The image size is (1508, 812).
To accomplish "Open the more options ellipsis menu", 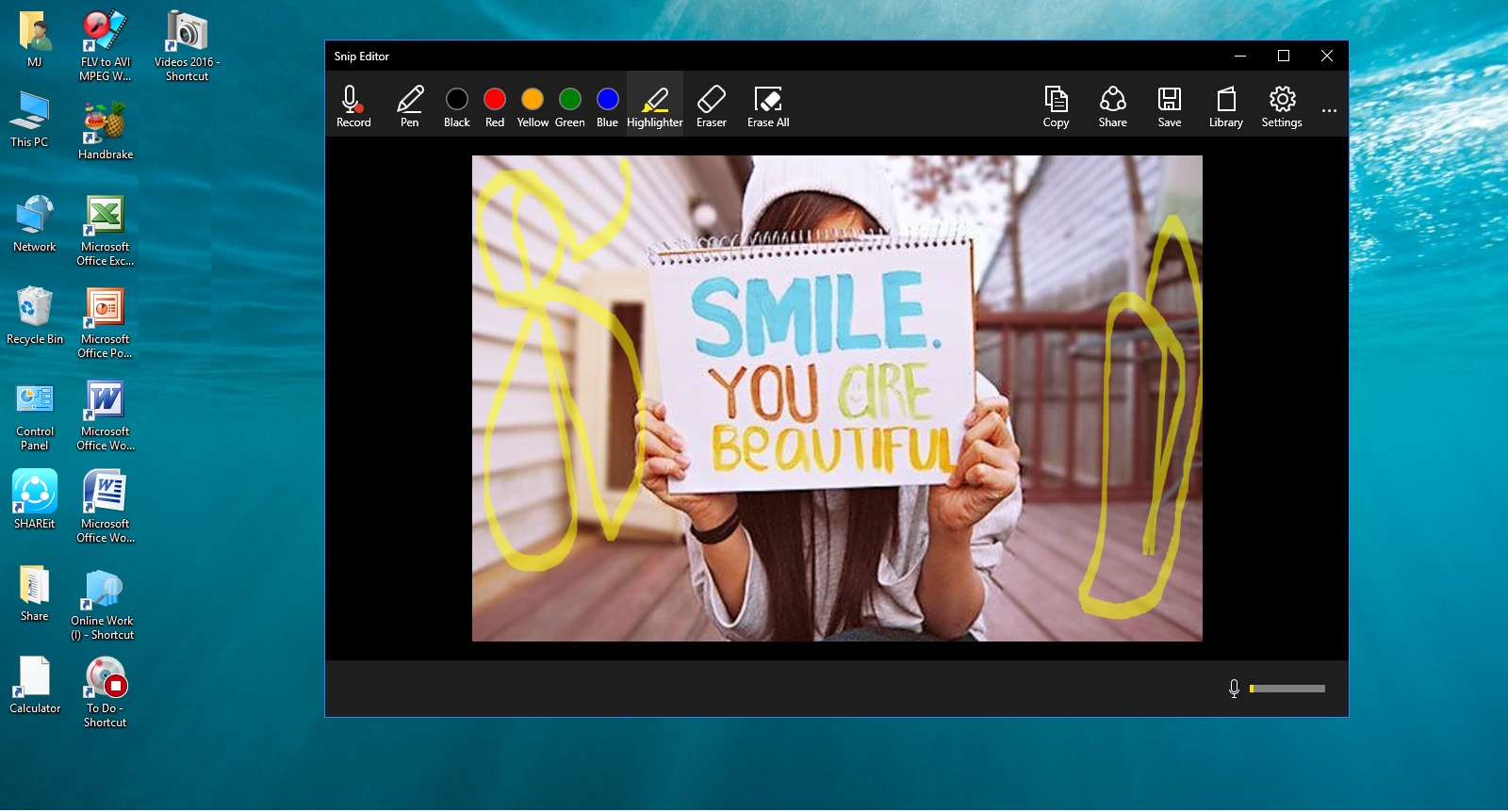I will click(1329, 110).
